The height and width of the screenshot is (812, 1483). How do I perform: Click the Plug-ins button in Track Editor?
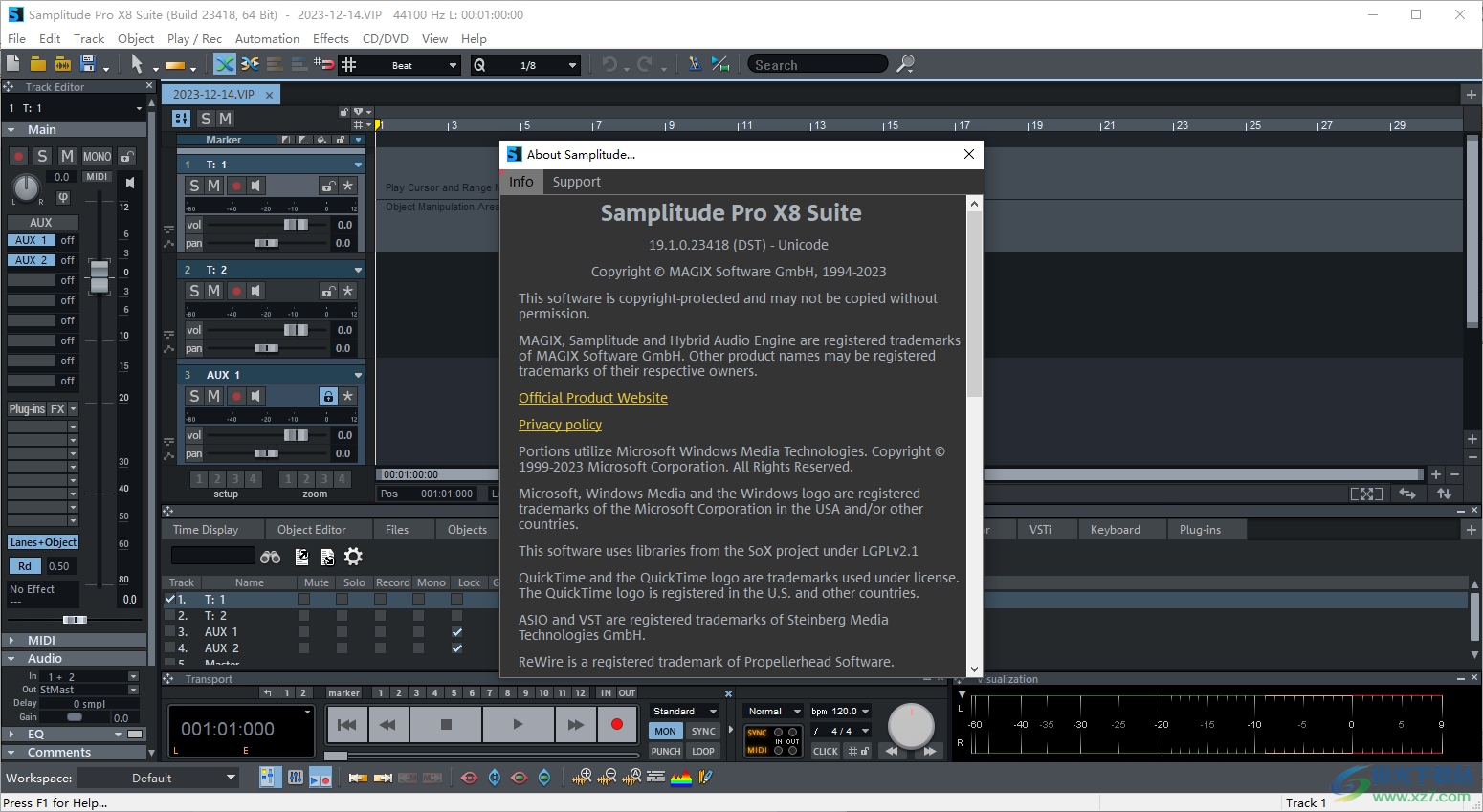click(x=28, y=408)
